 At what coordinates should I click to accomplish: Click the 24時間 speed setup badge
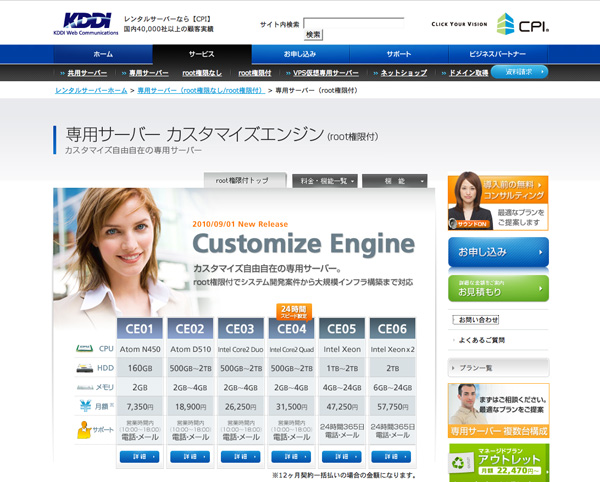pos(294,311)
